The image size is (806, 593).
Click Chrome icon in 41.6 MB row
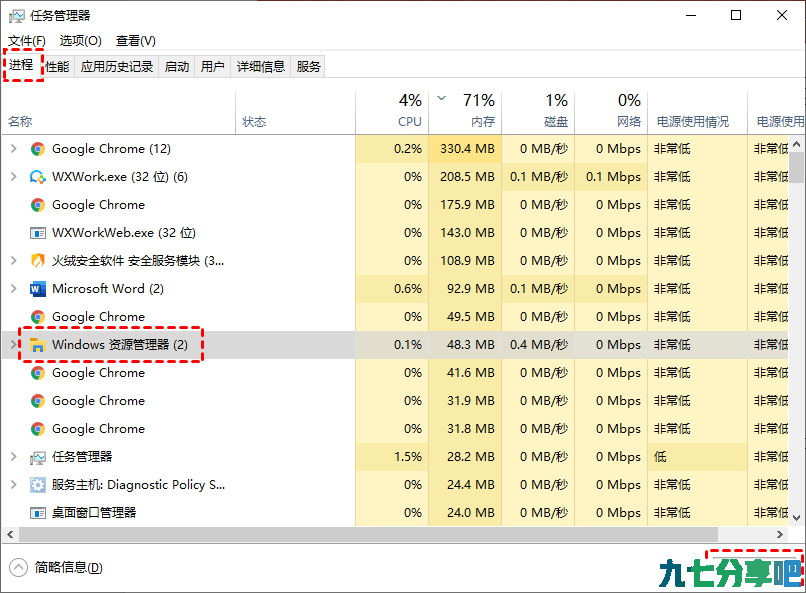[38, 373]
